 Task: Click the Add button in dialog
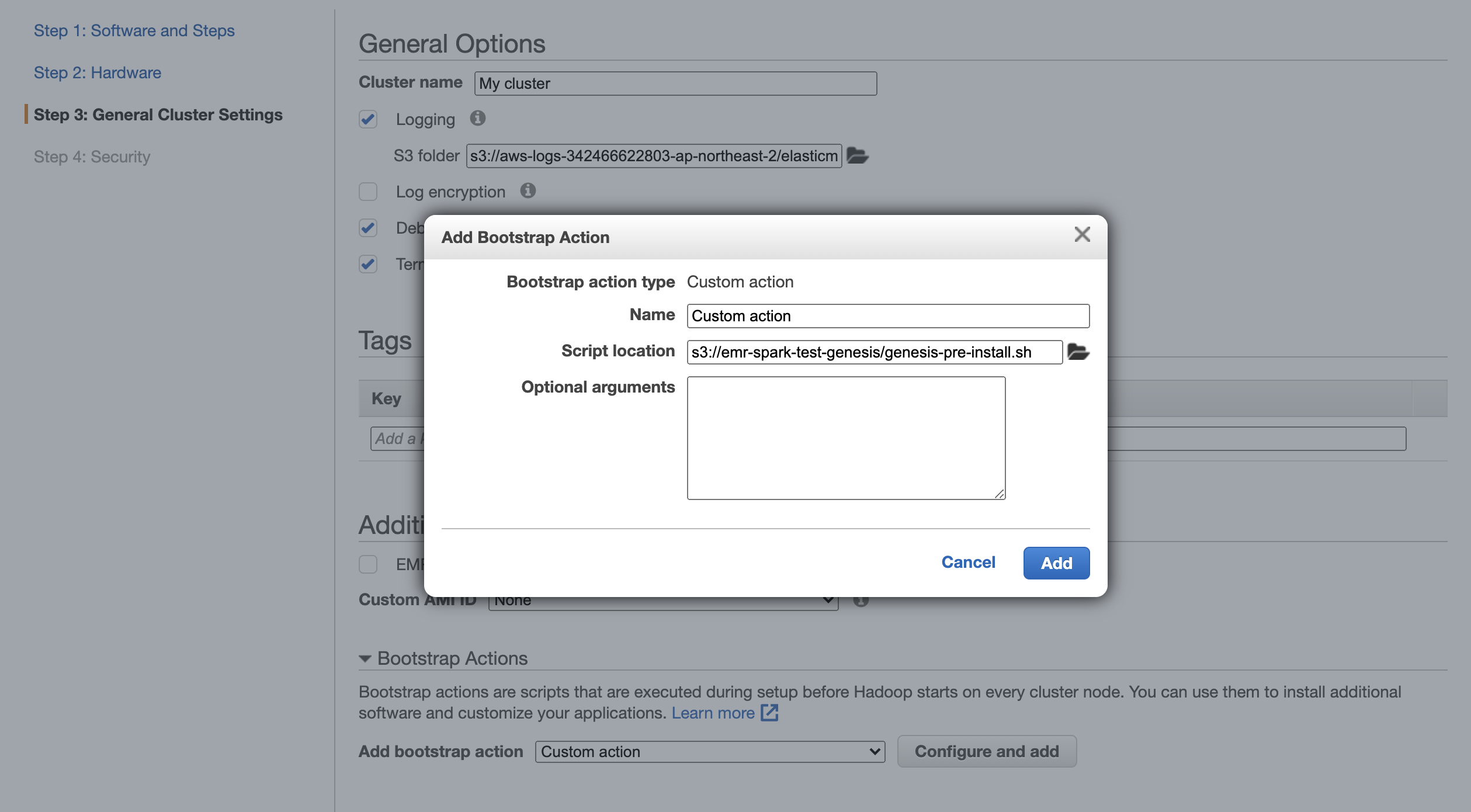coord(1056,563)
